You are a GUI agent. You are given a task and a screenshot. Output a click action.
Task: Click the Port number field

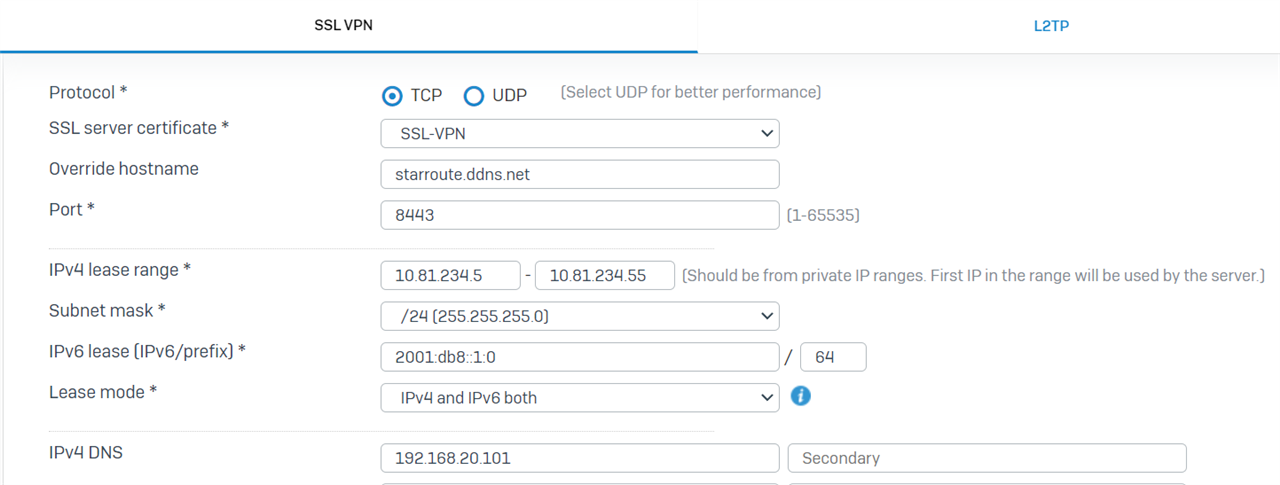(580, 215)
